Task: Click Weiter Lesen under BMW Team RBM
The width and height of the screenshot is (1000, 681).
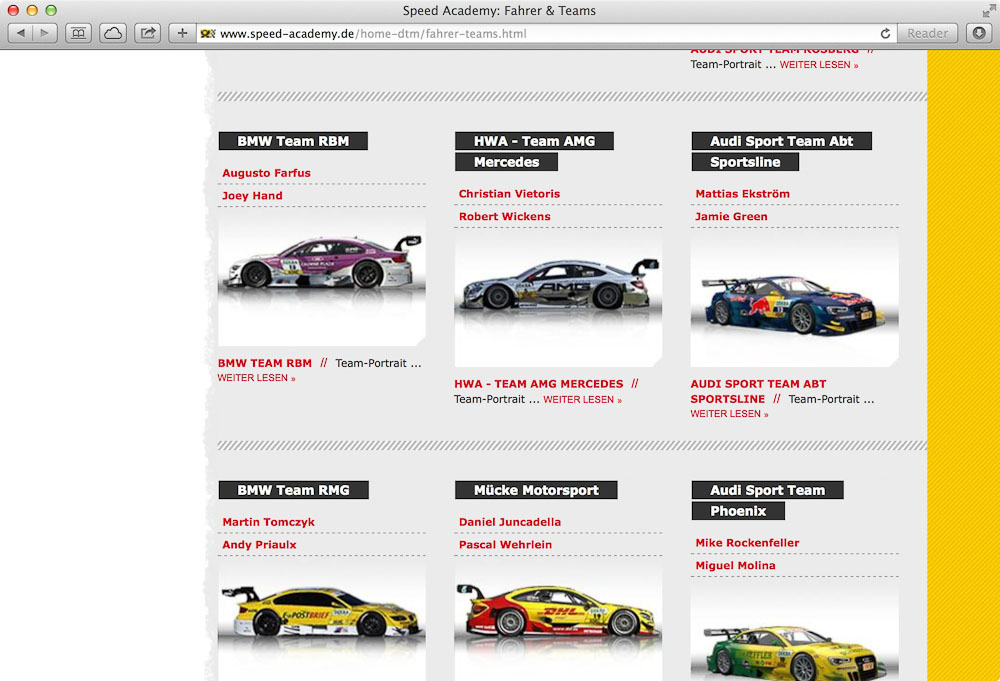Action: click(x=256, y=378)
